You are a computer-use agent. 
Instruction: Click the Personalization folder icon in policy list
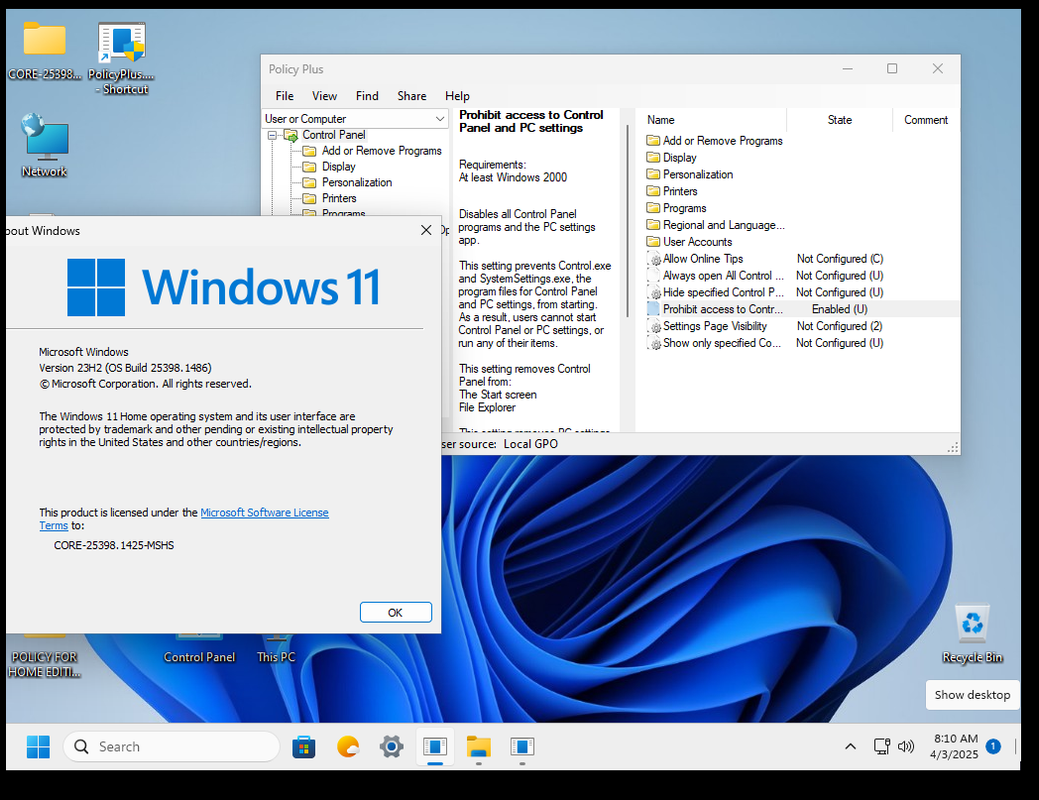tap(653, 174)
